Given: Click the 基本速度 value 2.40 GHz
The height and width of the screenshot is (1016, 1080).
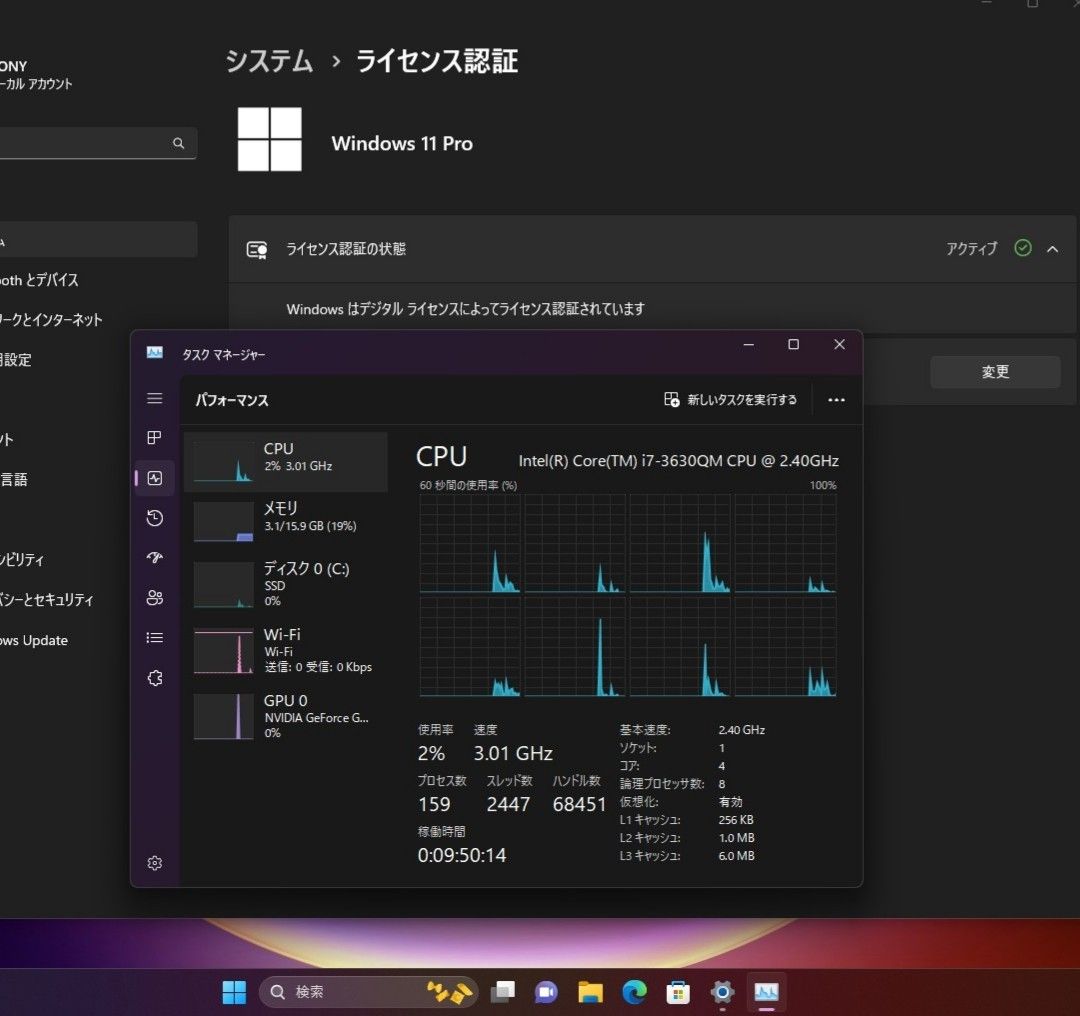Looking at the screenshot, I should tap(741, 730).
